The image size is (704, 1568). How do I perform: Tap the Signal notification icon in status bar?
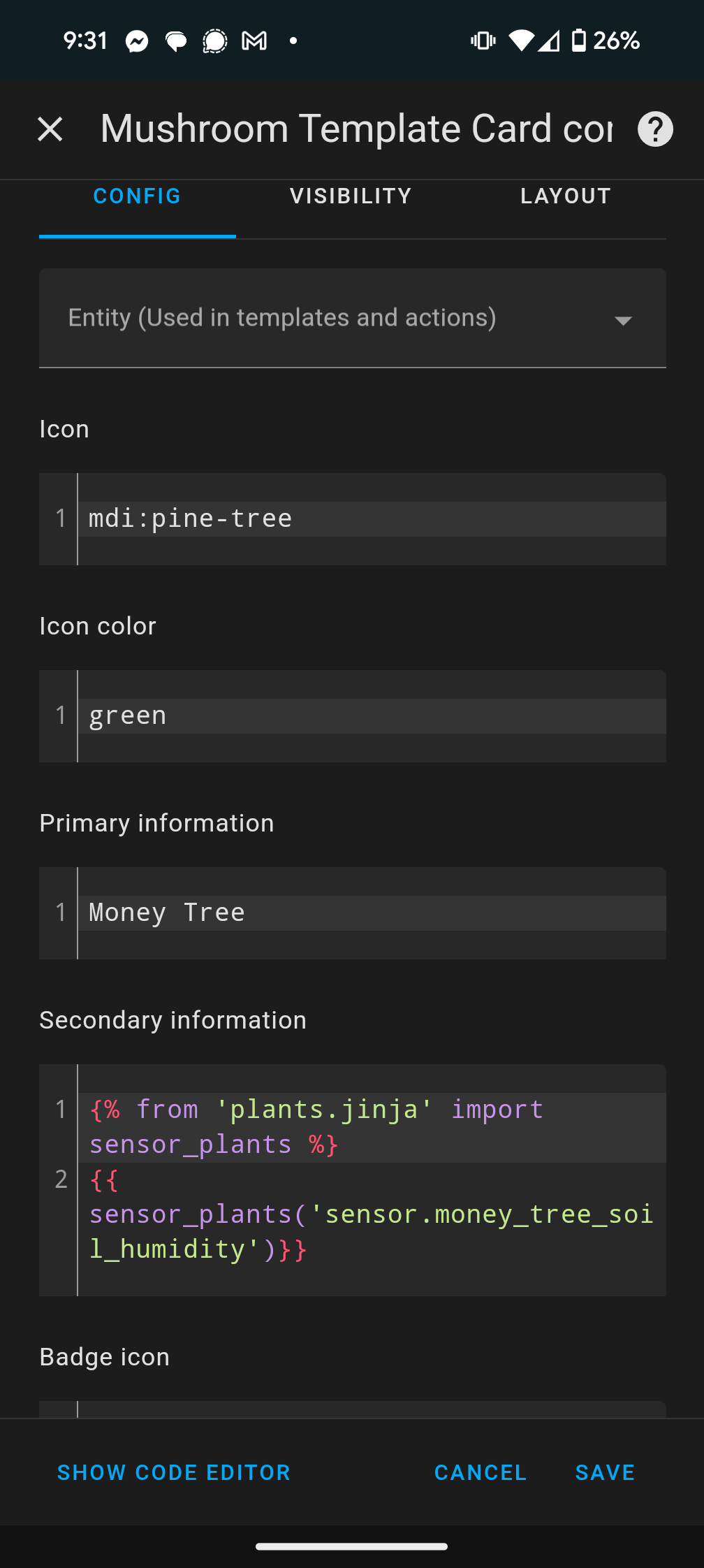(215, 41)
